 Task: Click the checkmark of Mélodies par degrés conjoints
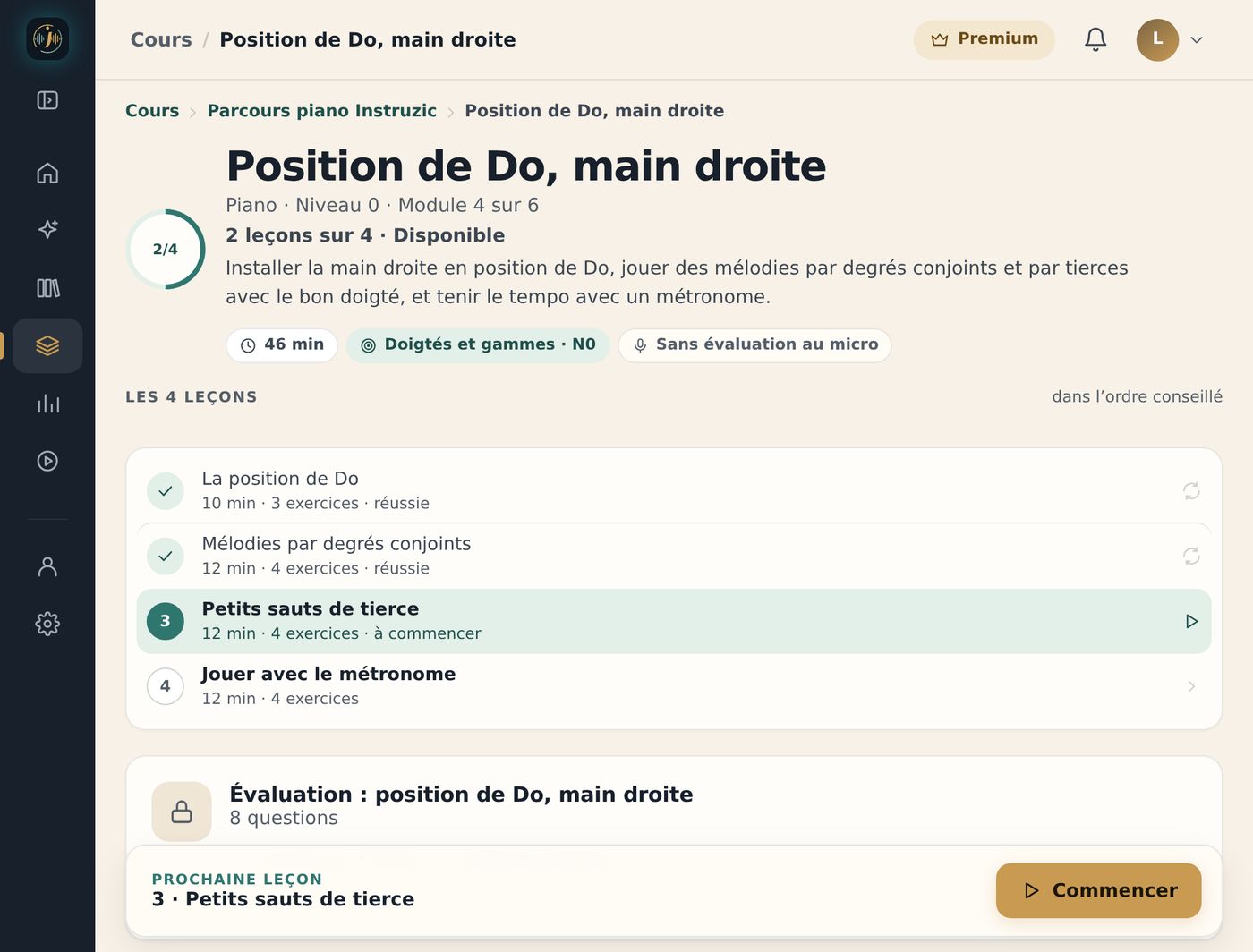tap(166, 556)
